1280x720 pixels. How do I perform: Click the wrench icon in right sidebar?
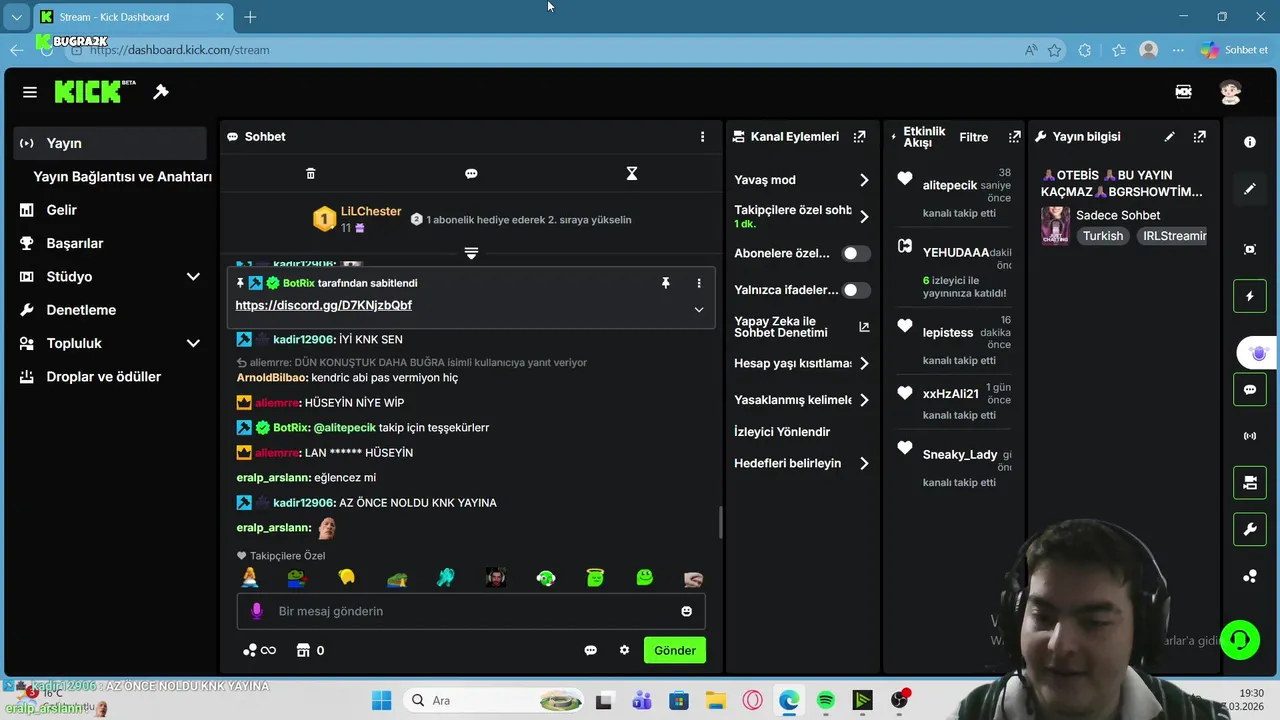(1249, 530)
